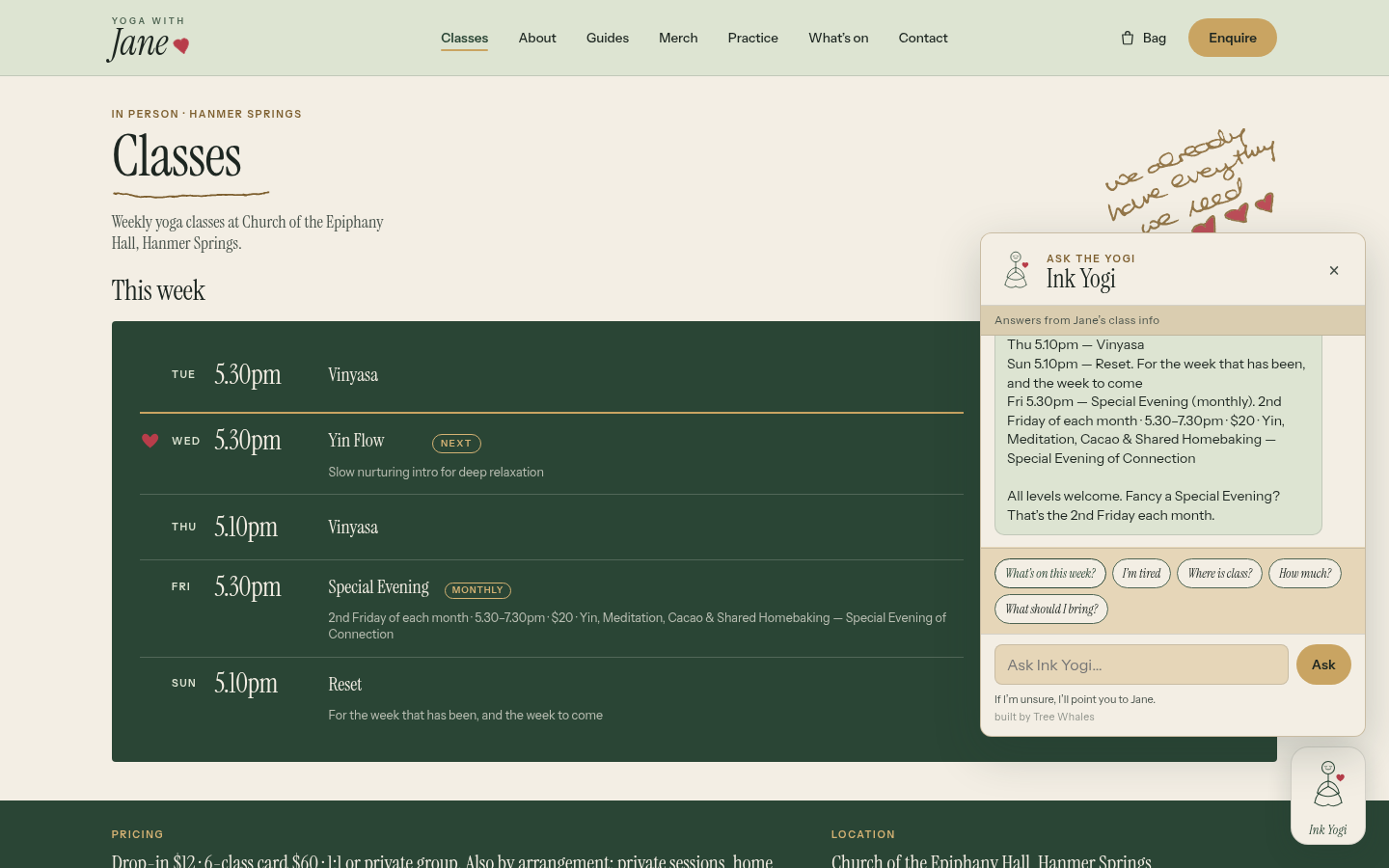1389x868 pixels.
Task: Click the heart beside Wednesday's Yin Flow class
Action: click(150, 441)
